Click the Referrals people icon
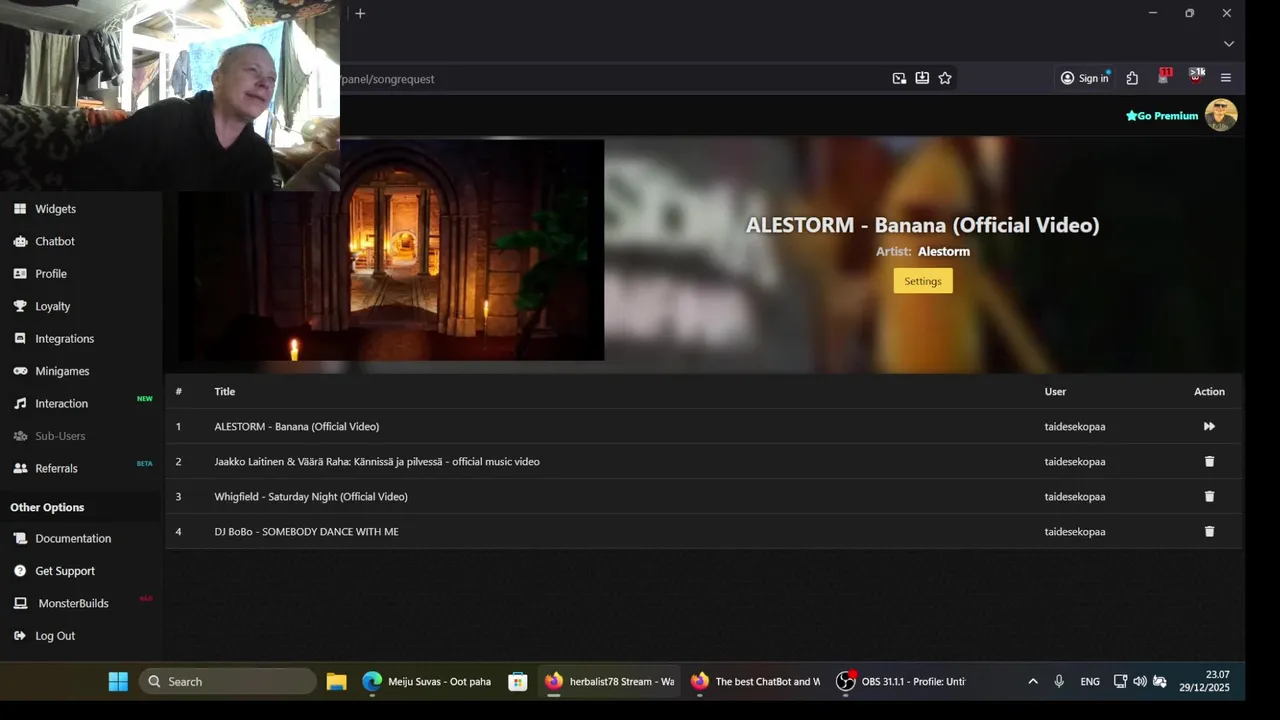 [20, 468]
